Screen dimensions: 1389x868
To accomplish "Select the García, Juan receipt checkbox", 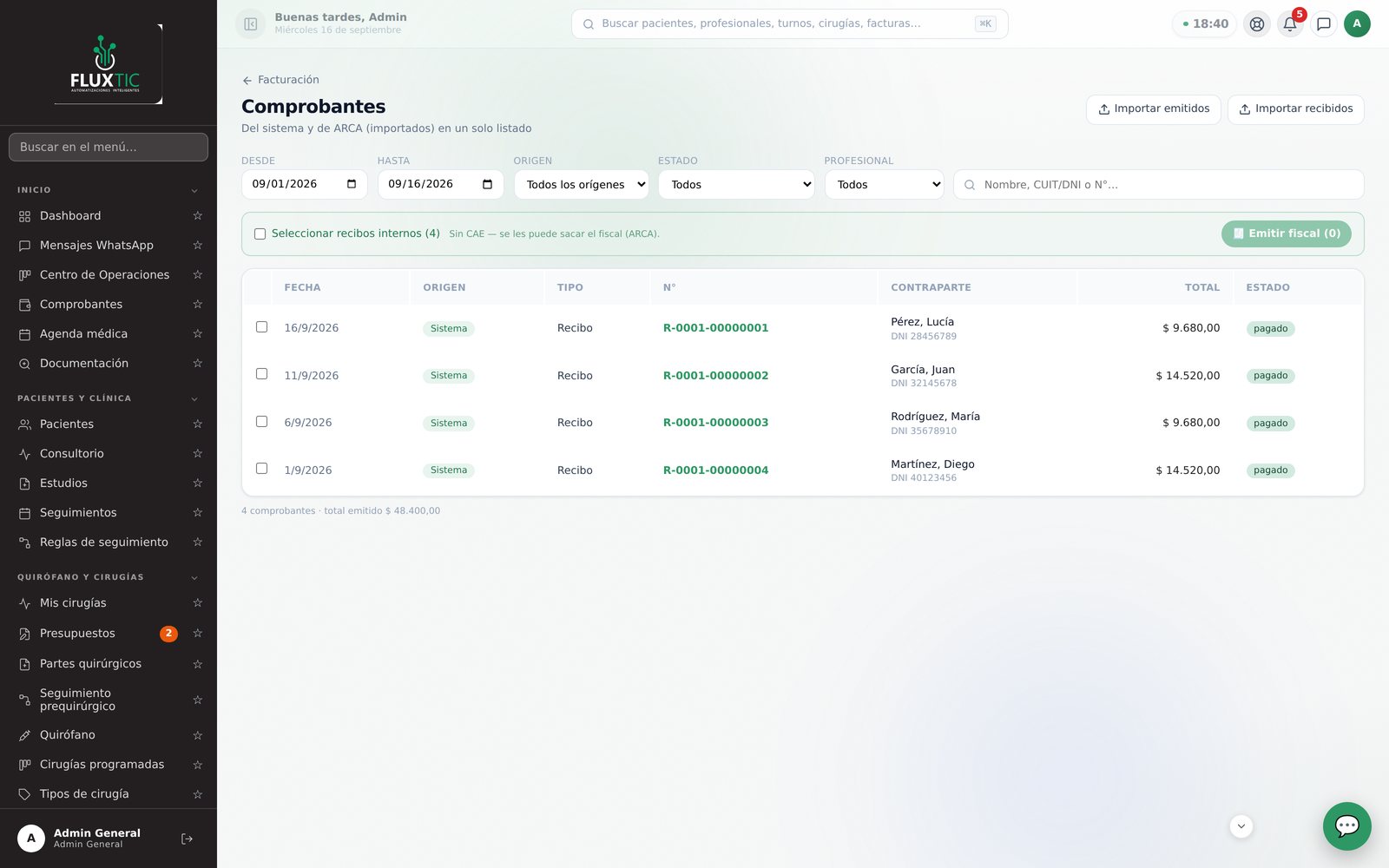I will 261,374.
